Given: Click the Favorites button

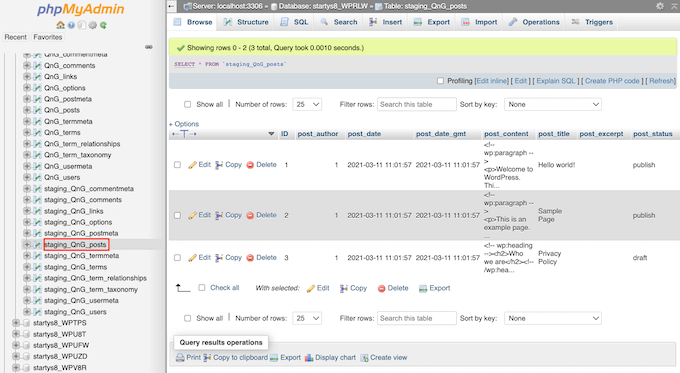Looking at the screenshot, I should 48,37.
